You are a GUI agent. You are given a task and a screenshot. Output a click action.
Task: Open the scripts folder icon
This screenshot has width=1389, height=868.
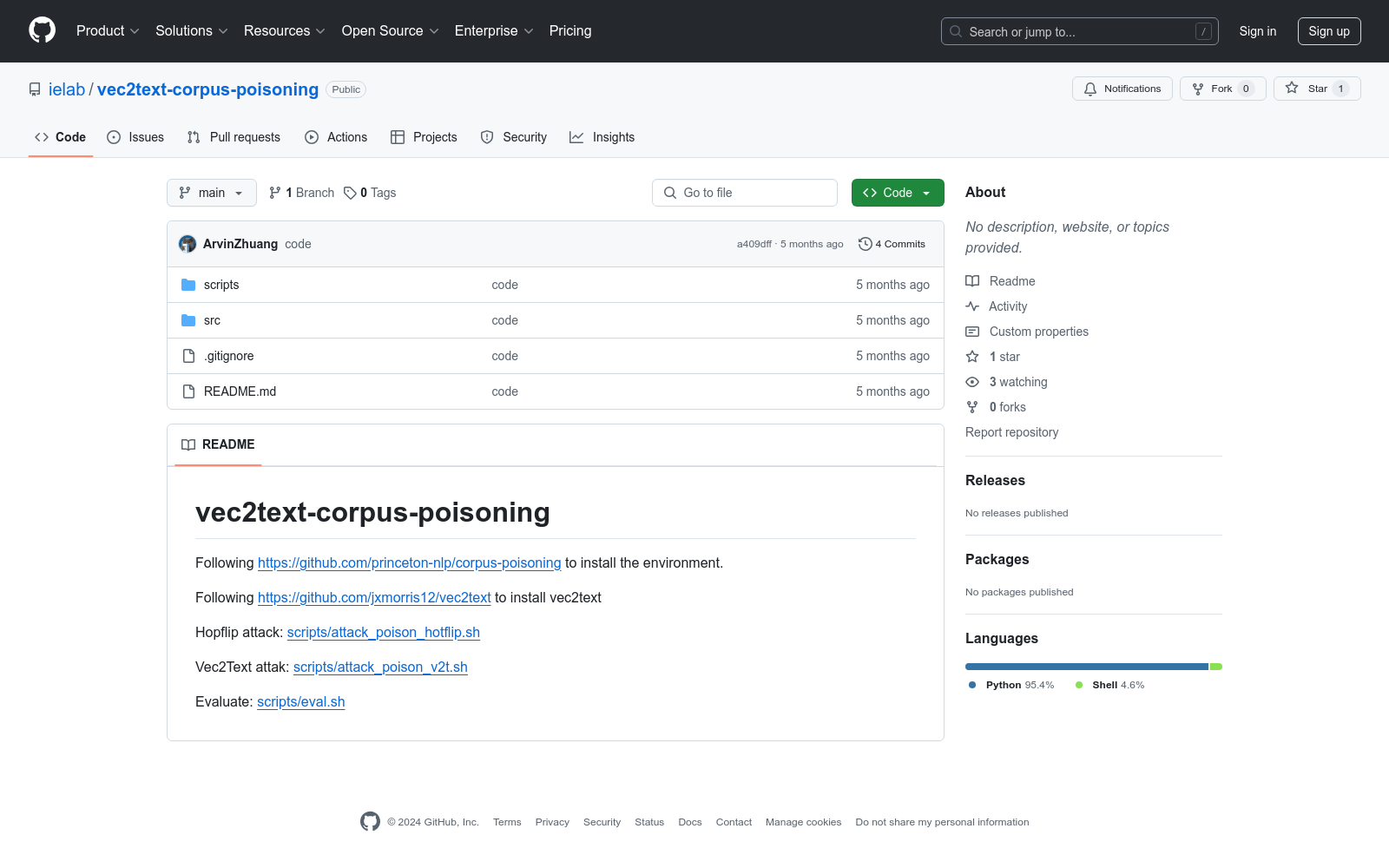click(x=188, y=285)
